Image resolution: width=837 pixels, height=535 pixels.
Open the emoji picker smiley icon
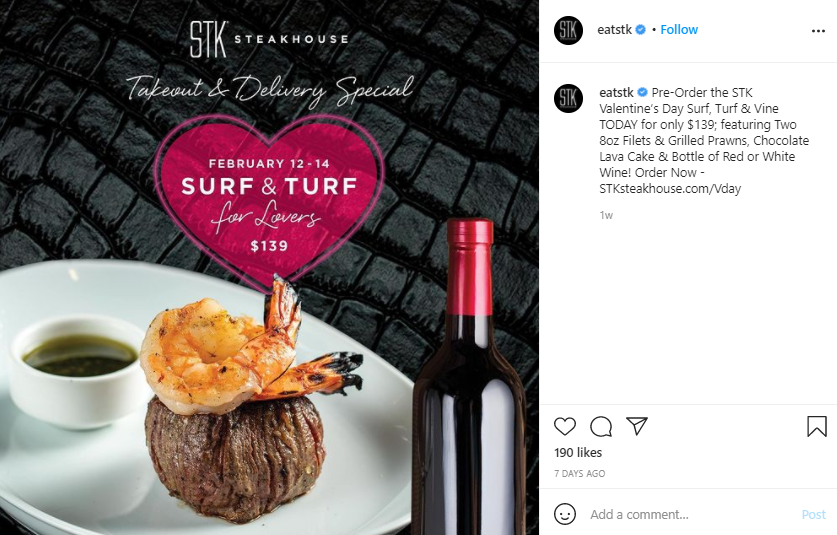(565, 514)
